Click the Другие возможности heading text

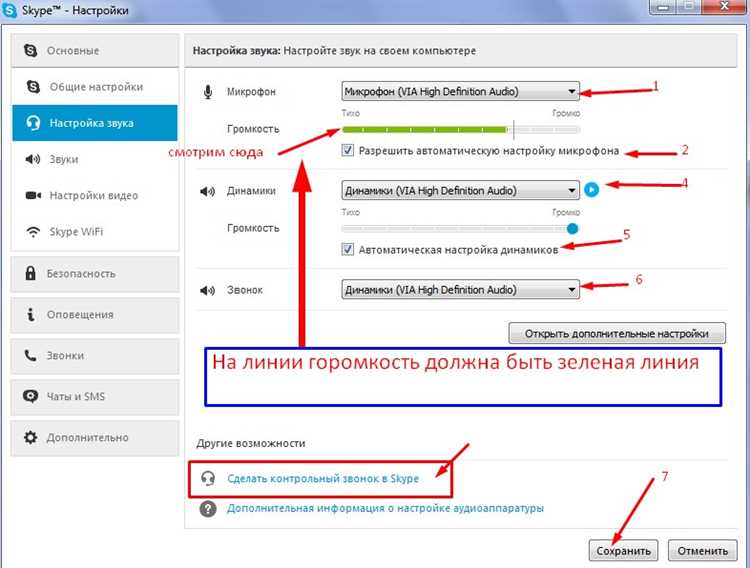(x=251, y=443)
